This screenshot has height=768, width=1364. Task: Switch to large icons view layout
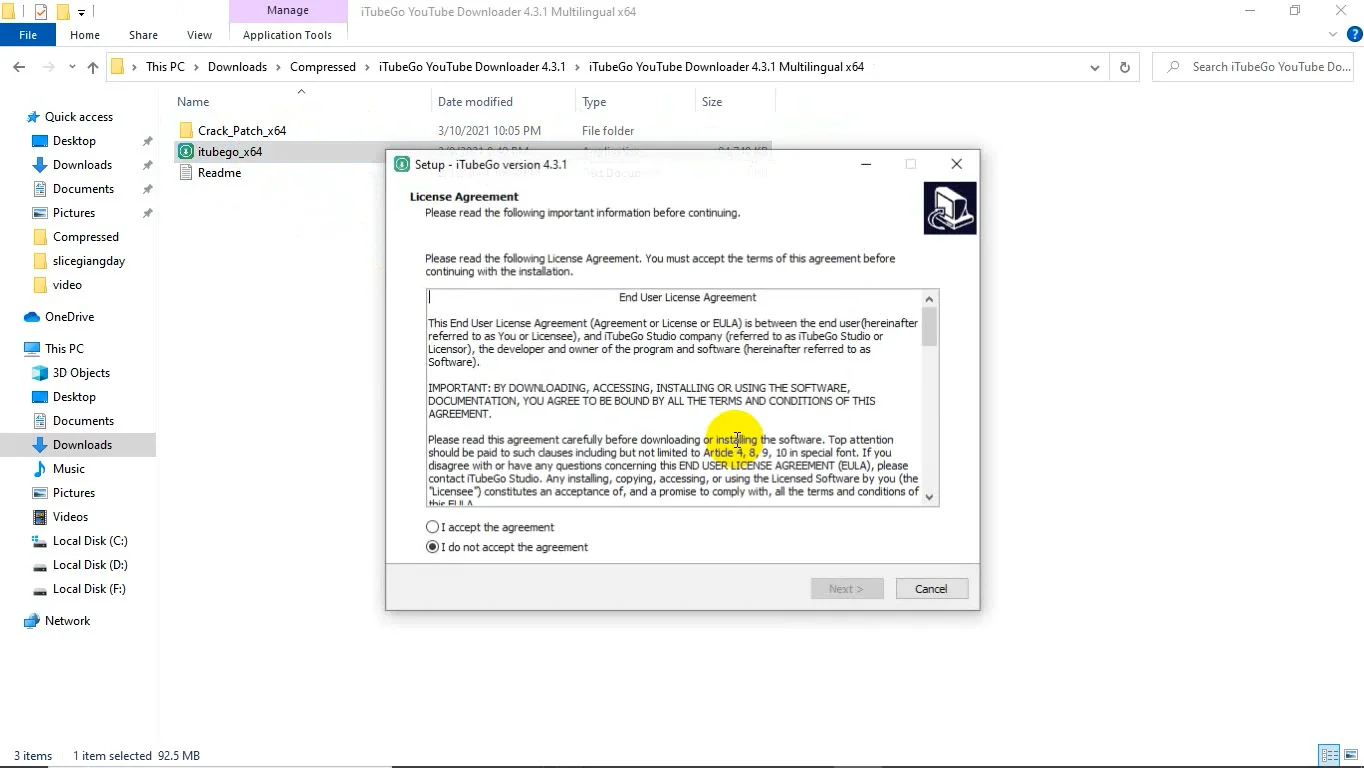[x=1350, y=756]
